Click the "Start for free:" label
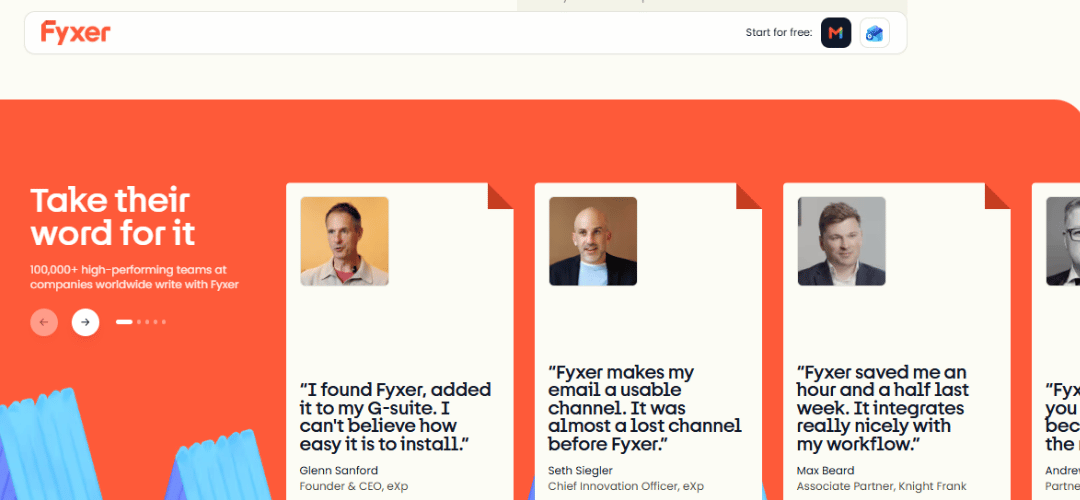Viewport: 1080px width, 500px height. pos(779,32)
